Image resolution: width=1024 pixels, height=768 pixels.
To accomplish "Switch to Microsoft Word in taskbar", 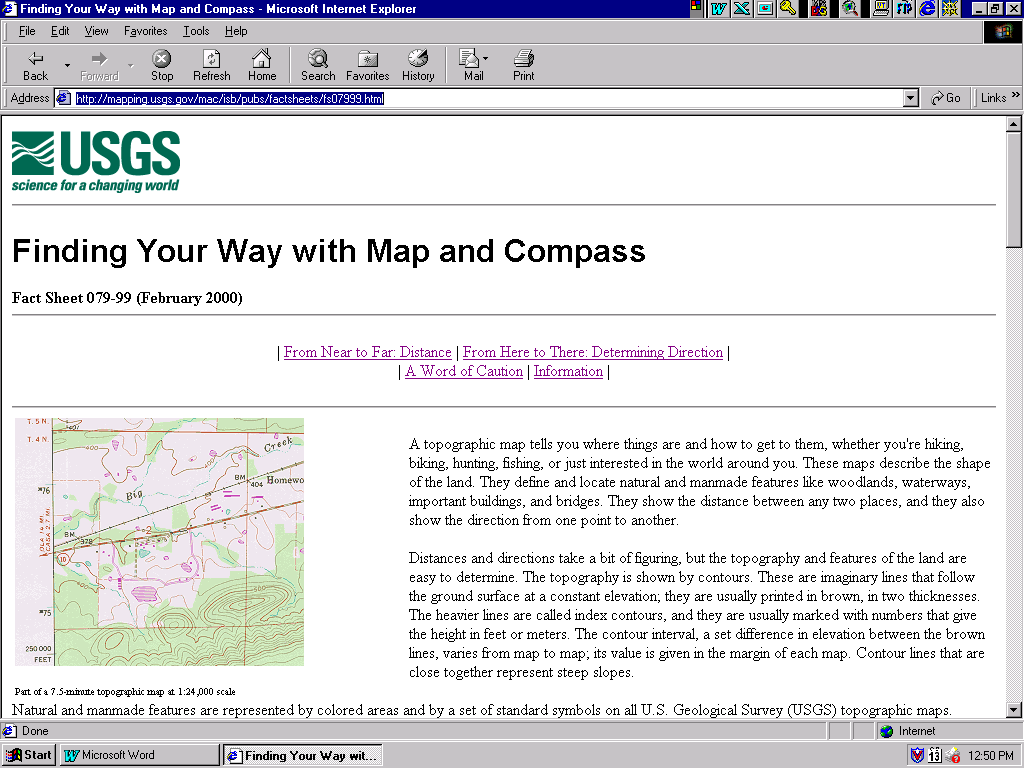I will [x=139, y=755].
